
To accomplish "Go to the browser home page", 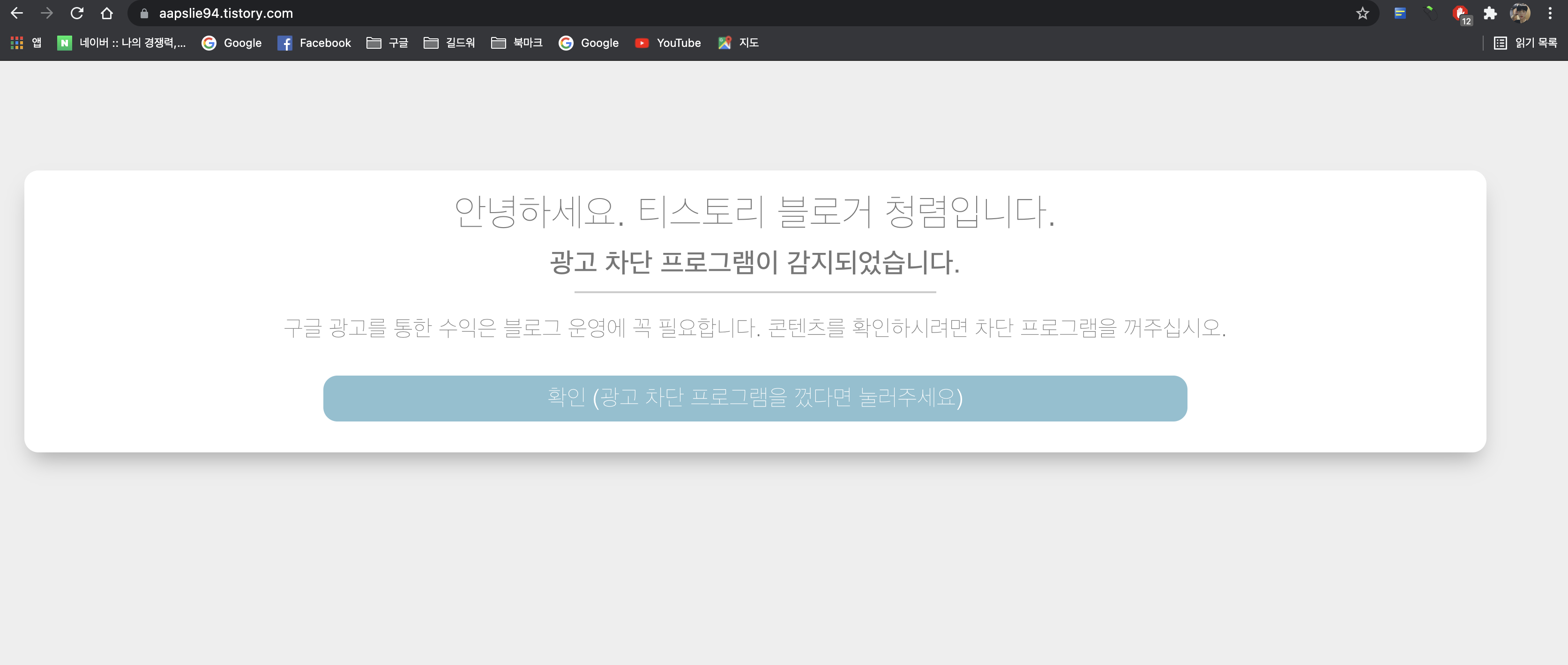I will [x=106, y=13].
